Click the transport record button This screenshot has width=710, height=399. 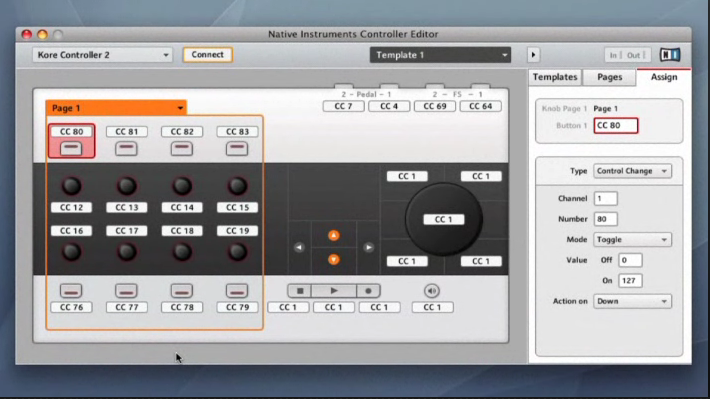tap(368, 291)
